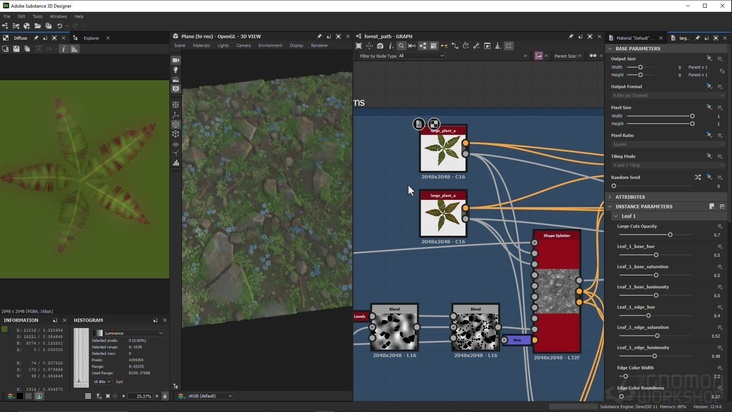Pin the forest_path graph panel
The image size is (732, 412).
(570, 36)
